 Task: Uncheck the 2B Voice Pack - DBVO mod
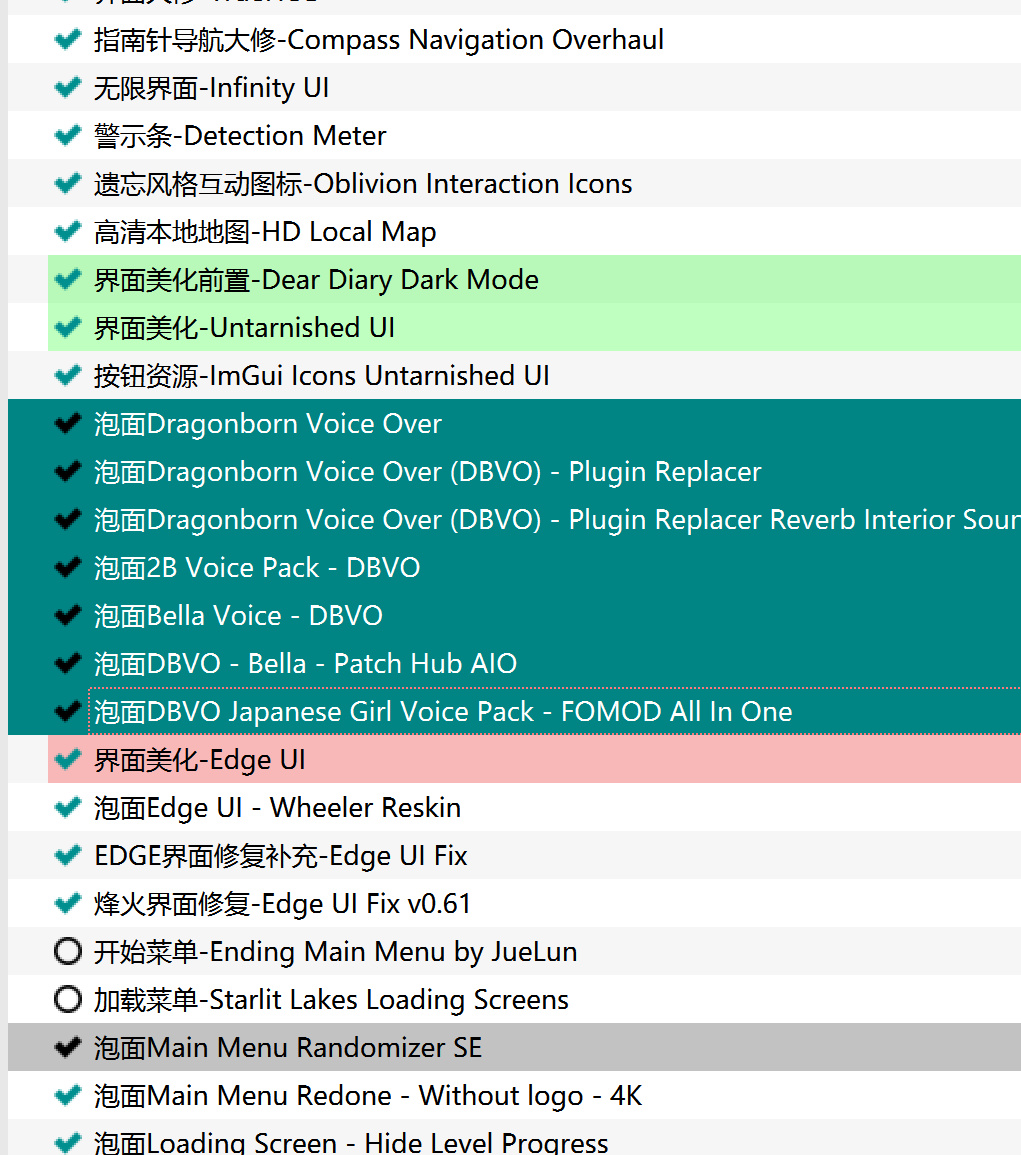click(68, 568)
